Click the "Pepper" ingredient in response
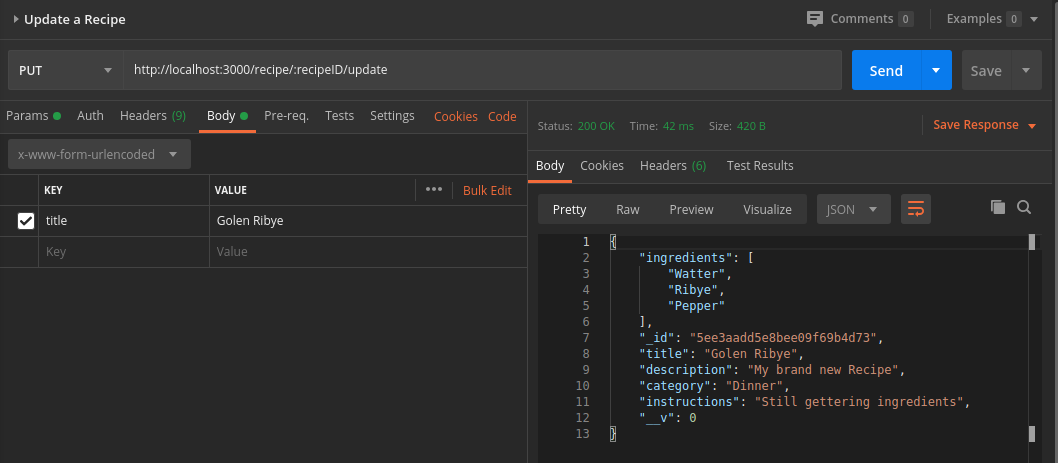Screen dimensions: 1058x463 [696, 306]
